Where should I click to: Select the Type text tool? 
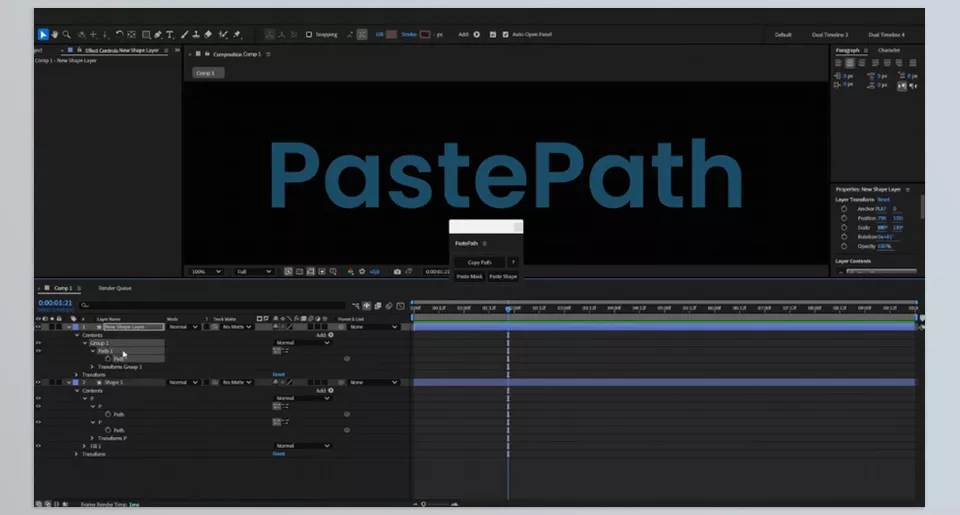[x=170, y=35]
